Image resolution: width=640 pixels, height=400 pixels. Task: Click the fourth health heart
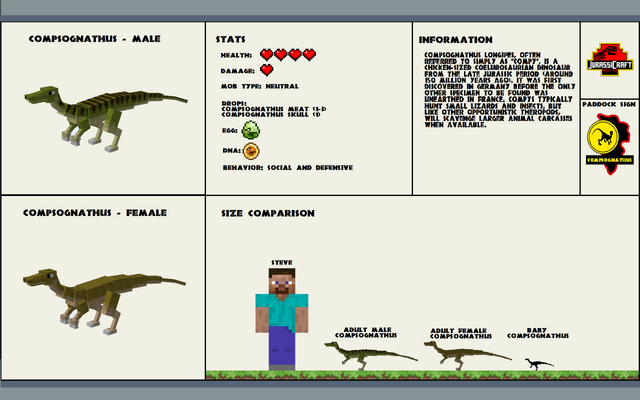pyautogui.click(x=309, y=54)
